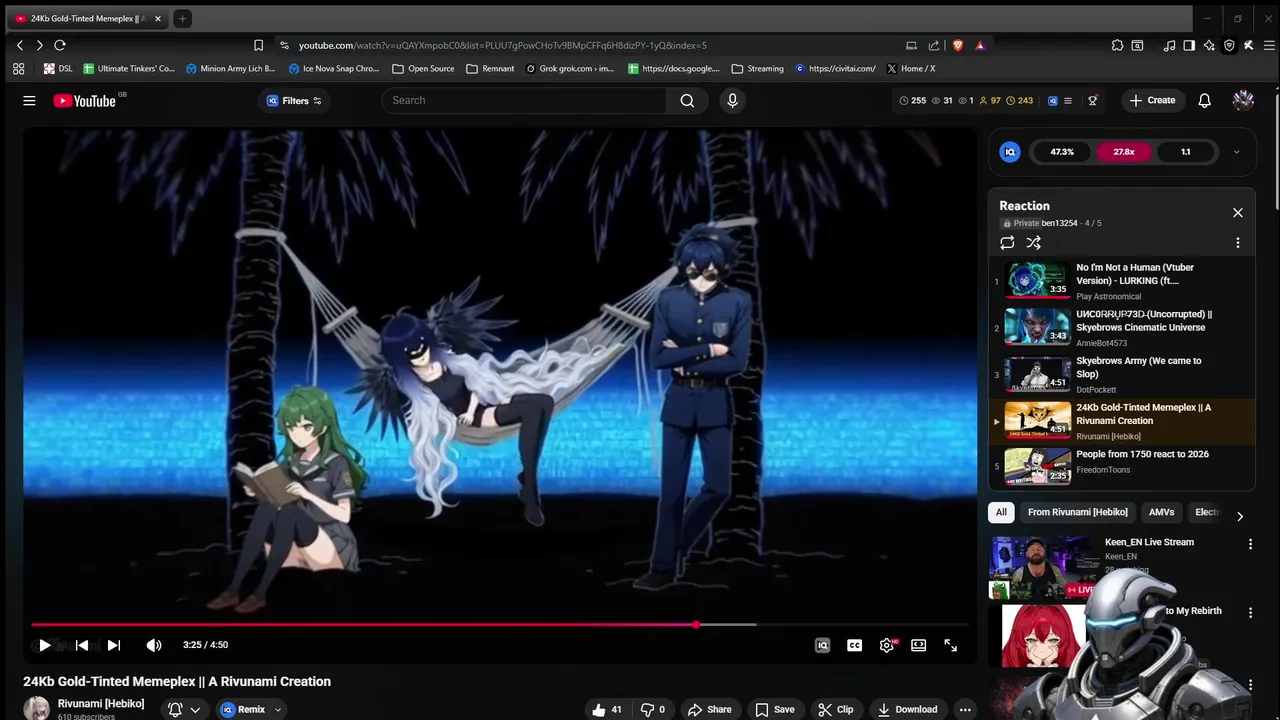The width and height of the screenshot is (1280, 720).
Task: Play 'UNCORRUPT3D' playlist video
Action: click(1120, 328)
